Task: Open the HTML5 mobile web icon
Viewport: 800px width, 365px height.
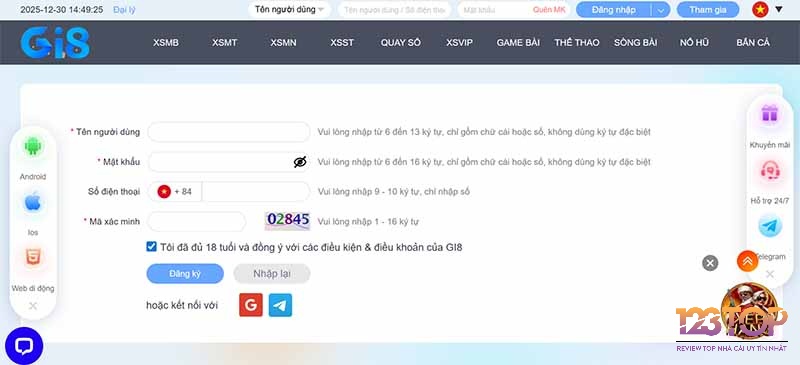Action: 33,257
